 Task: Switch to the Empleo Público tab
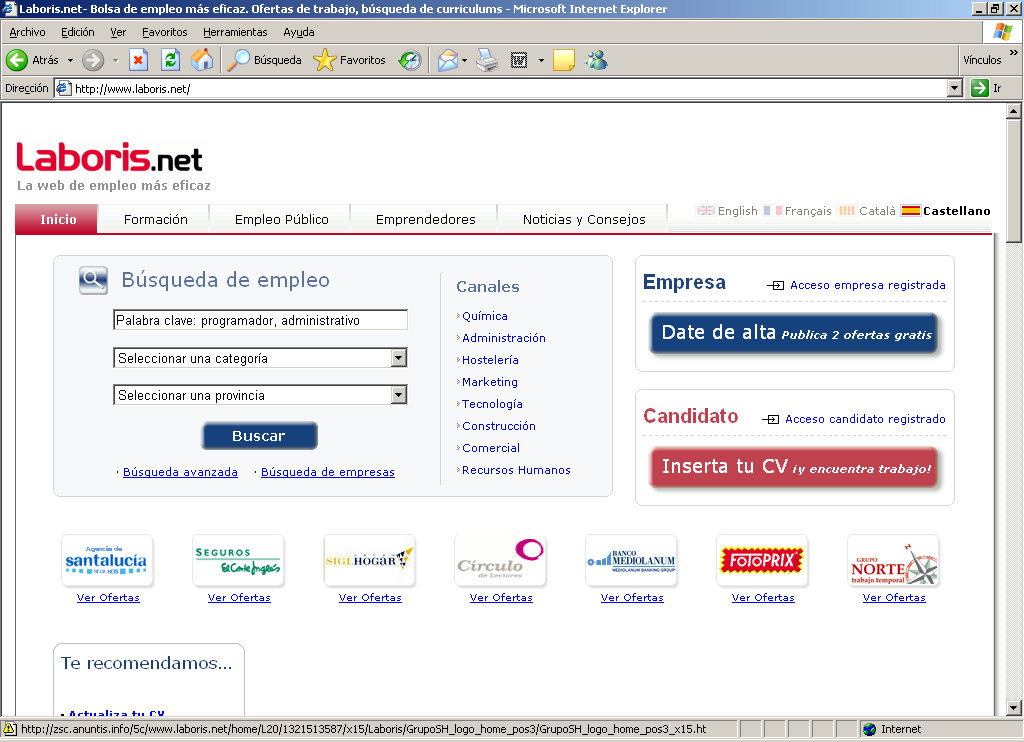[281, 219]
